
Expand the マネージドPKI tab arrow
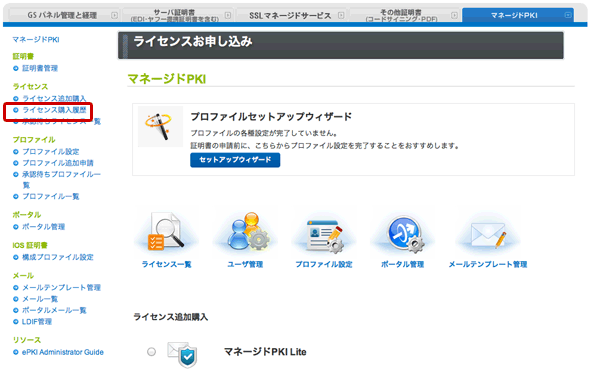(568, 15)
